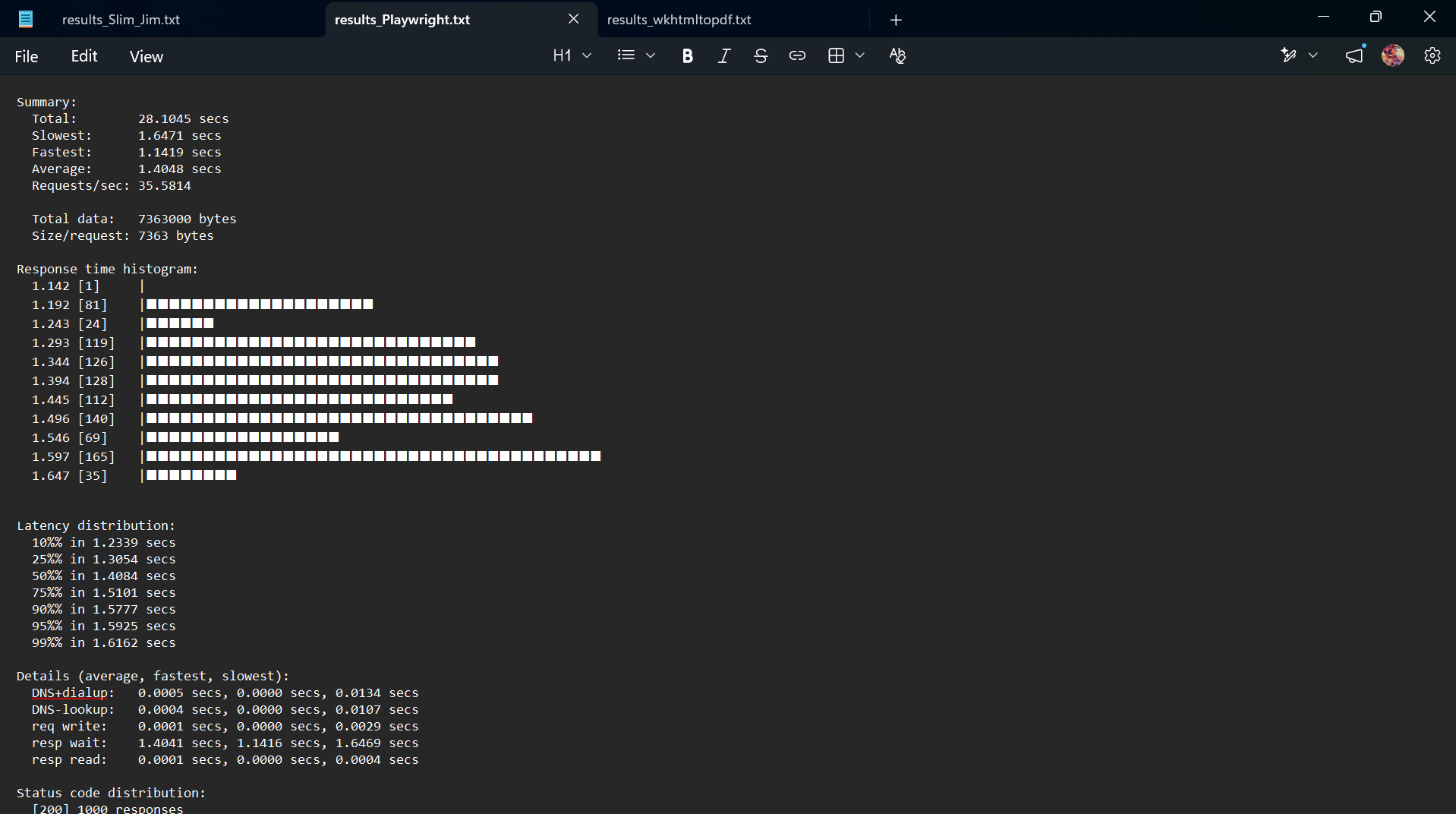Click histogram row '1.293 [119]'
Viewport: 1456px width, 814px height.
click(254, 342)
